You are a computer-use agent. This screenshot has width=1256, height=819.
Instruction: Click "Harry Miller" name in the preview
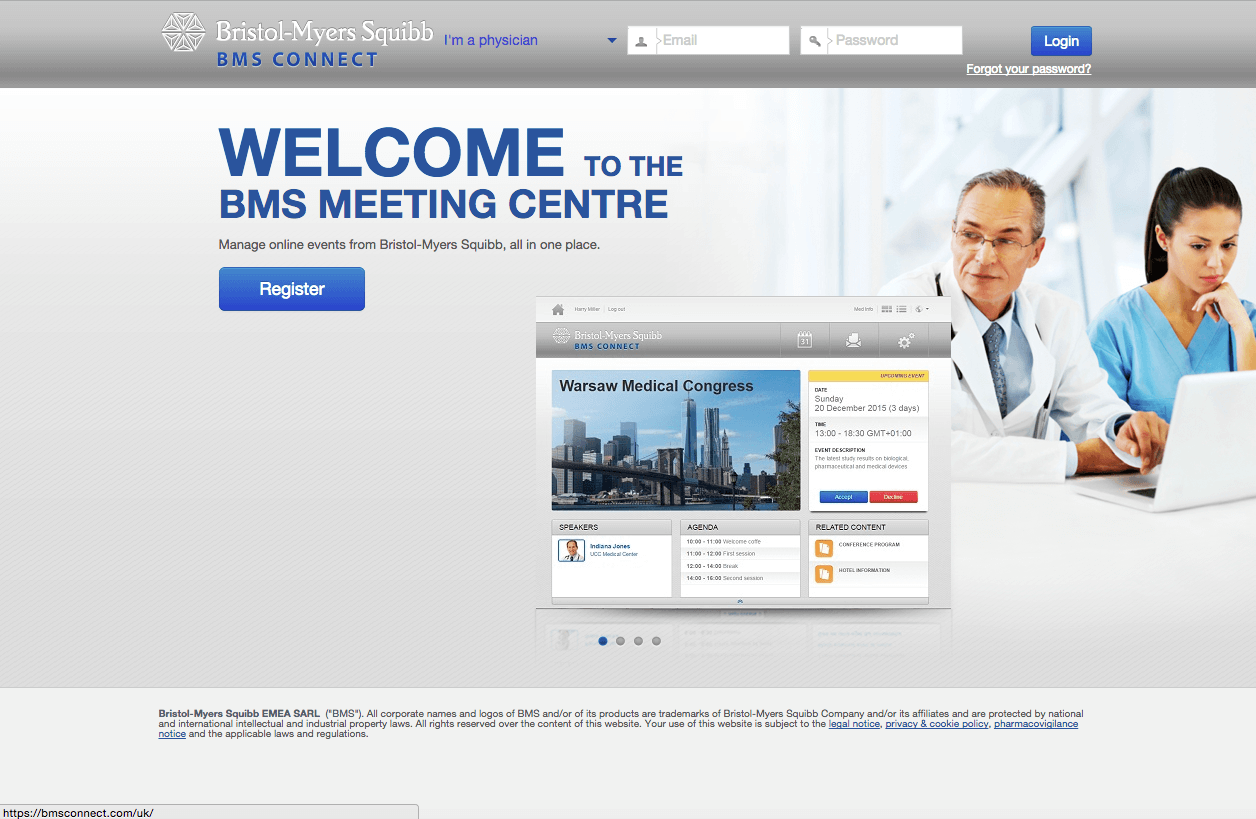(x=587, y=309)
